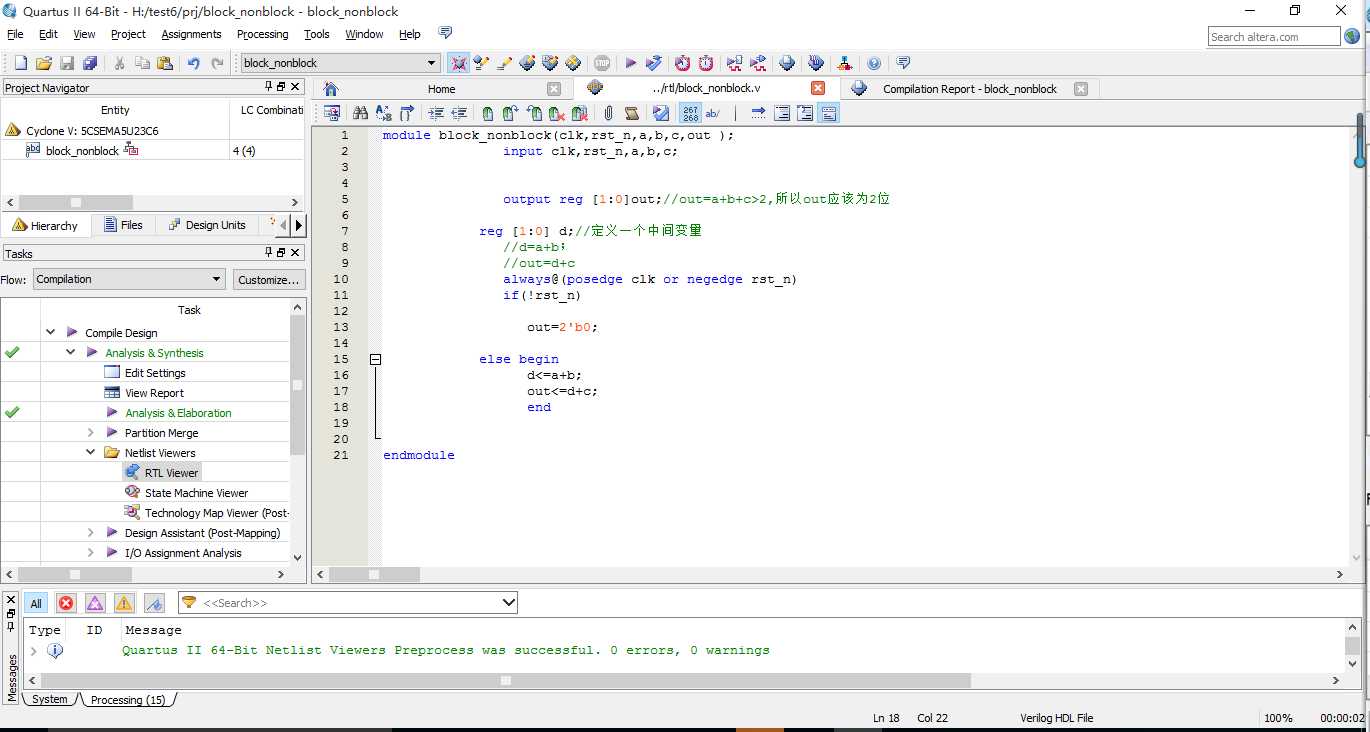The height and width of the screenshot is (732, 1370).
Task: Expand the message row chevron
Action: click(33, 650)
